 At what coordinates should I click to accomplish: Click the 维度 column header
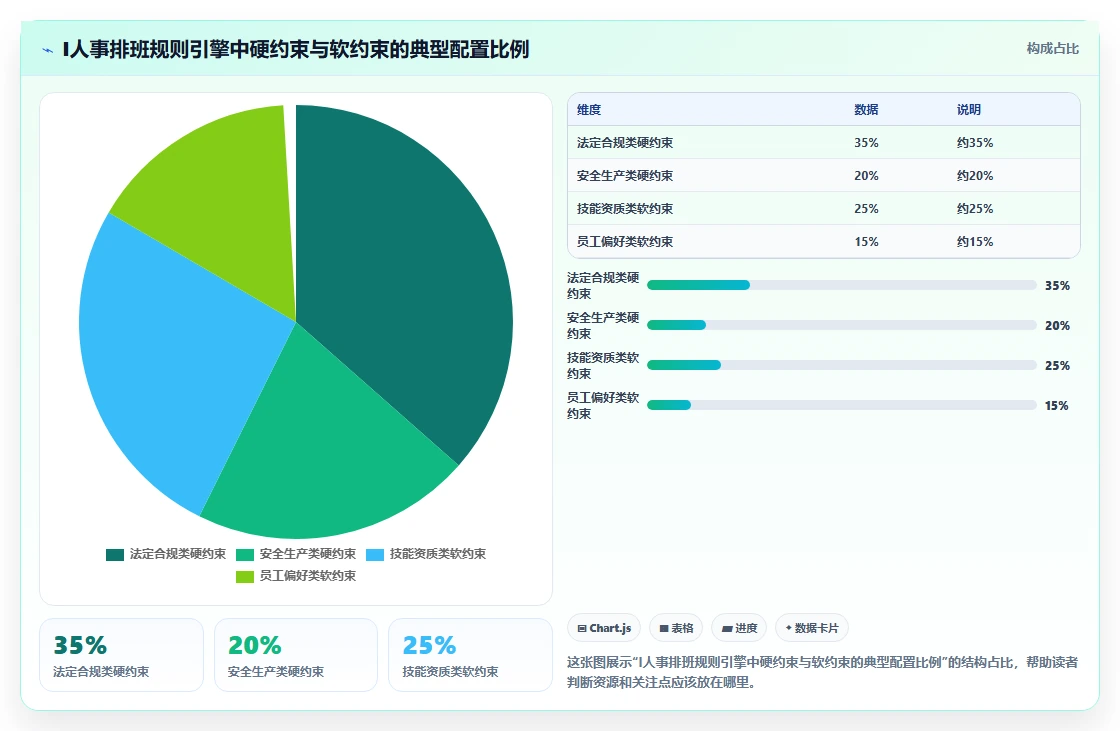(x=589, y=109)
